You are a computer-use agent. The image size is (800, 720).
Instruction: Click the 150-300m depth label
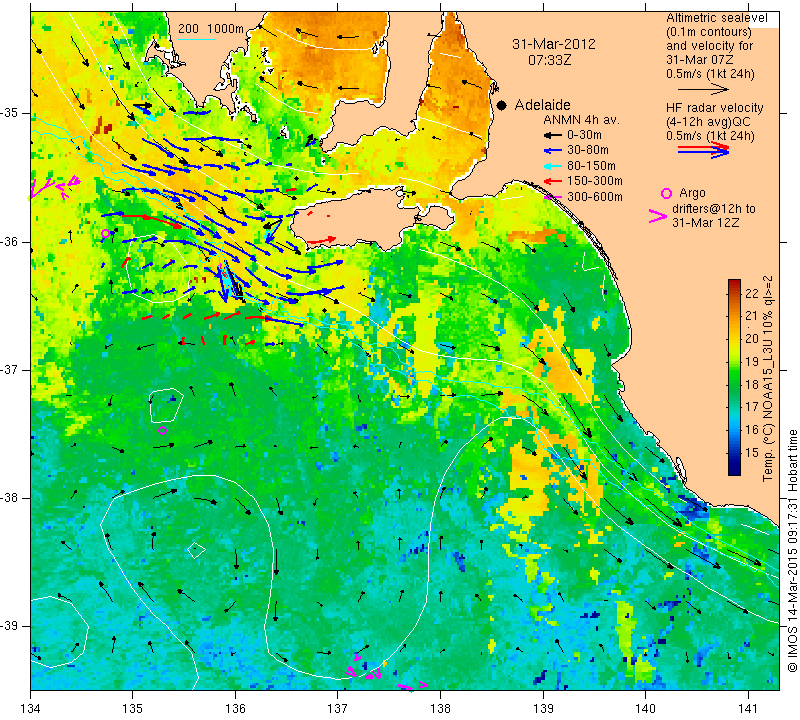(x=595, y=181)
